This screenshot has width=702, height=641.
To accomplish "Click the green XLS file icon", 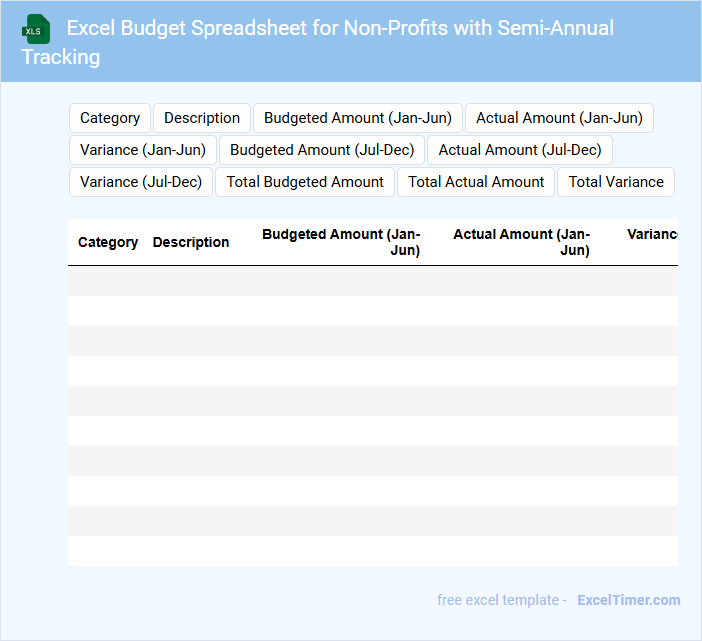I will coord(35,30).
